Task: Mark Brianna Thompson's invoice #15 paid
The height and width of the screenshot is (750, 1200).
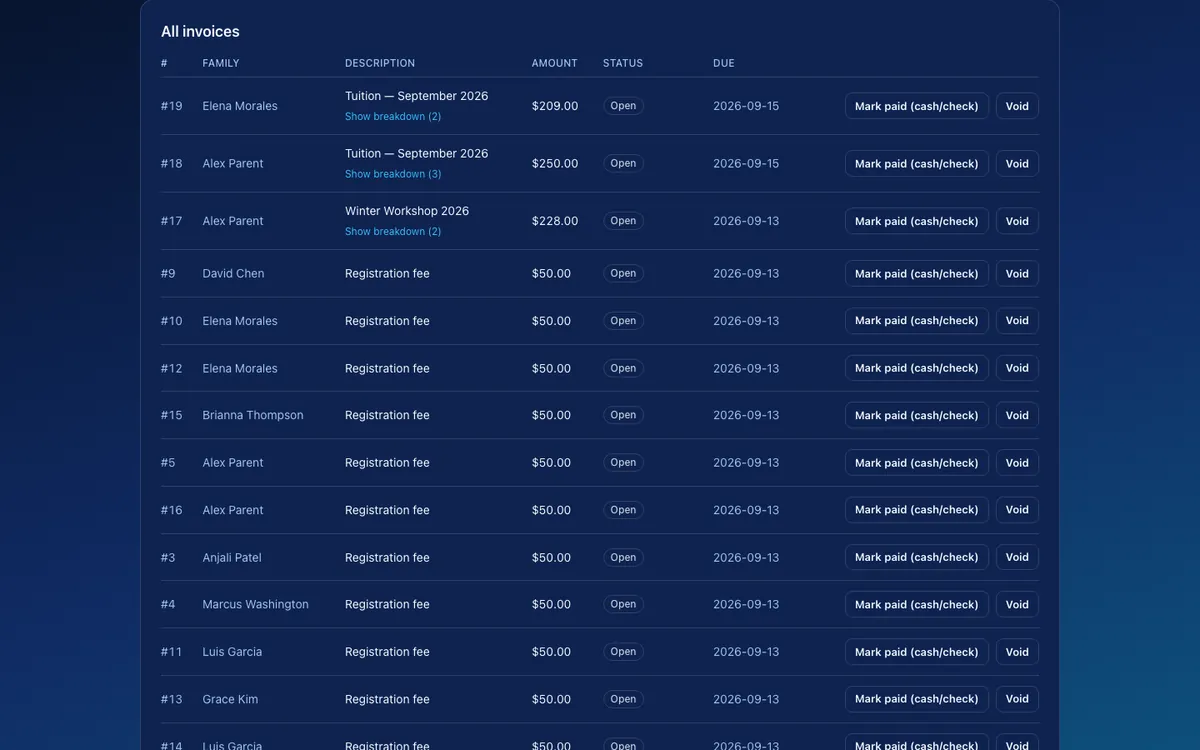Action: point(917,415)
